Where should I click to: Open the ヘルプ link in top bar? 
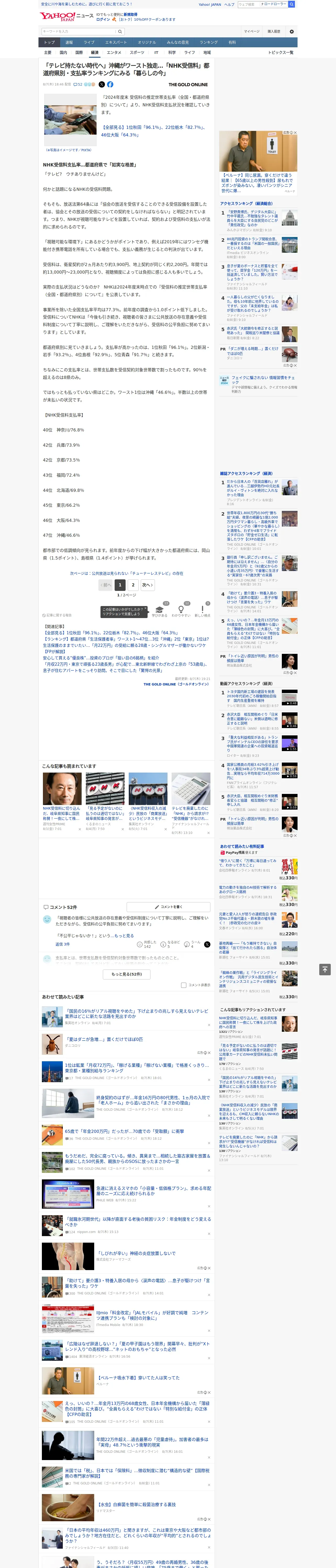tap(229, 4)
